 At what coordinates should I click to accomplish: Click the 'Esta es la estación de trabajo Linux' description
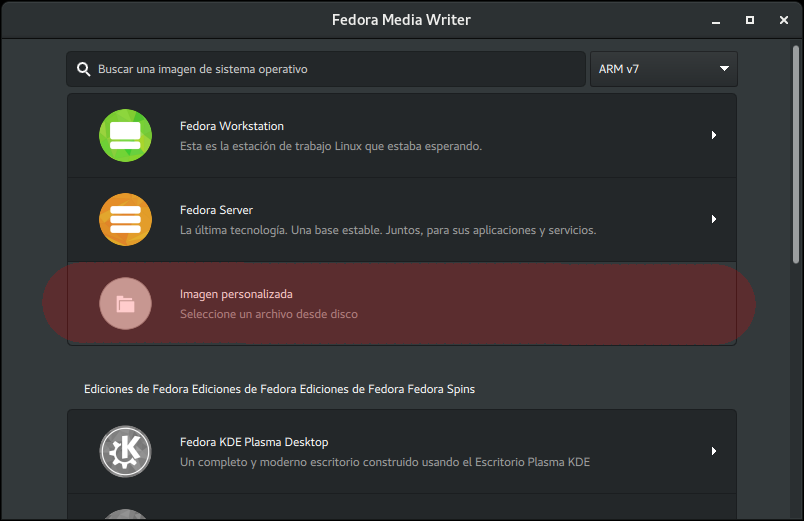tap(331, 146)
